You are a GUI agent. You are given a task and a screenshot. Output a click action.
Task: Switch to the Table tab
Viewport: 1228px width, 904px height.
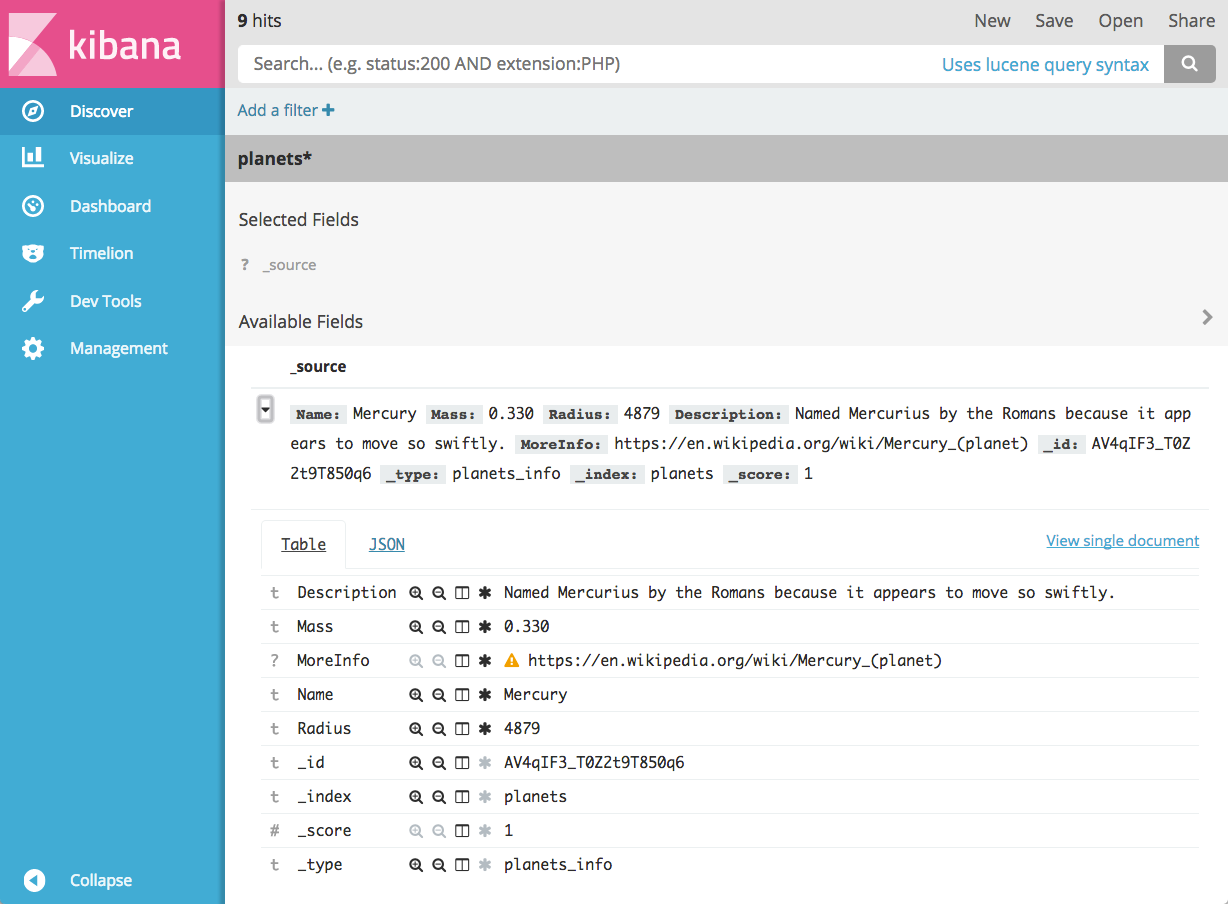coord(303,544)
